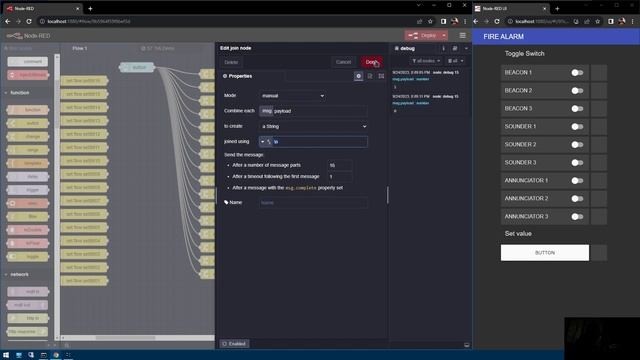This screenshot has height=360, width=640.
Task: Open the Windows Start menu
Action: click(6, 355)
